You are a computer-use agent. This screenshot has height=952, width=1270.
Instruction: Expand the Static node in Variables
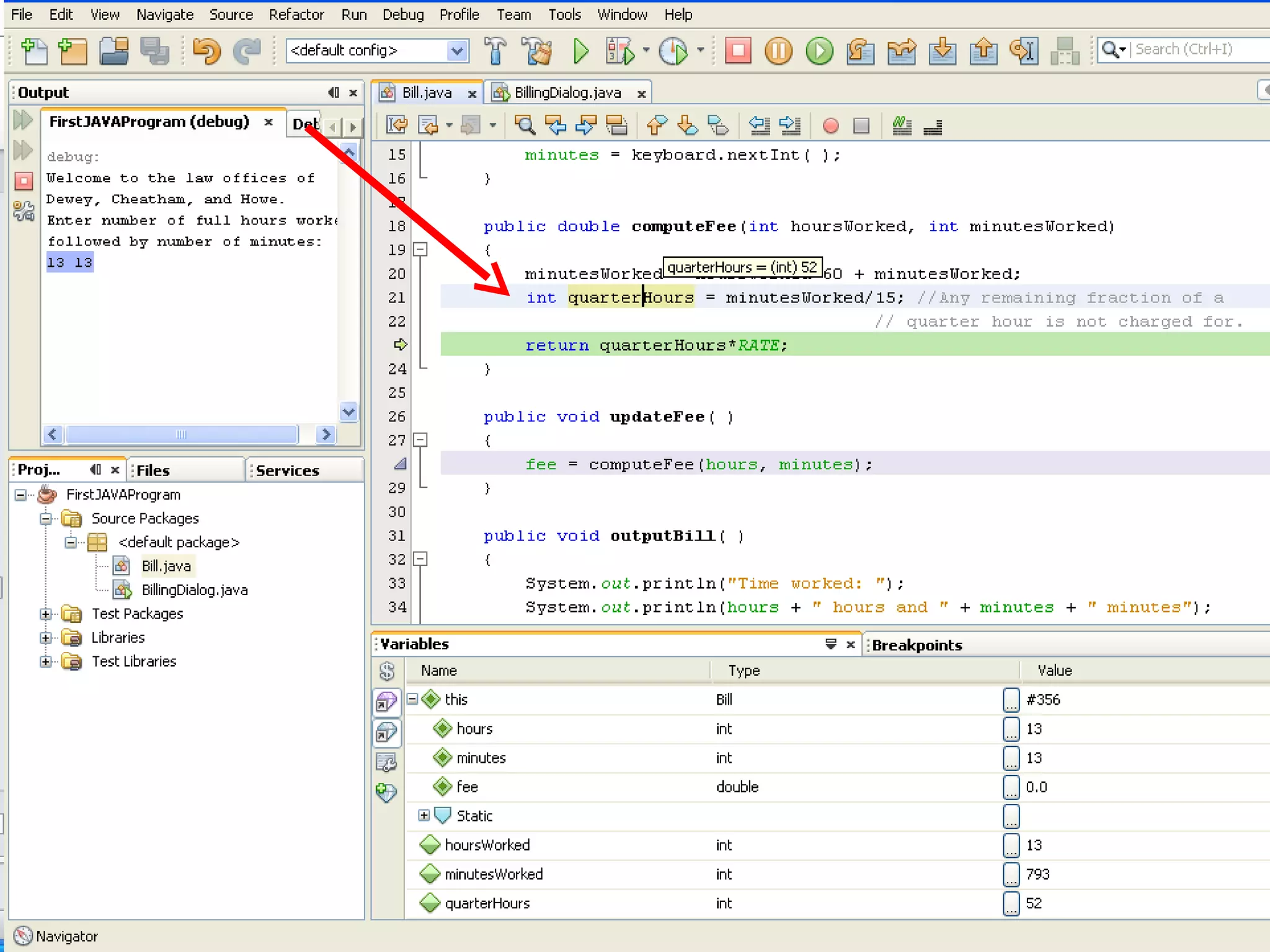[x=424, y=816]
